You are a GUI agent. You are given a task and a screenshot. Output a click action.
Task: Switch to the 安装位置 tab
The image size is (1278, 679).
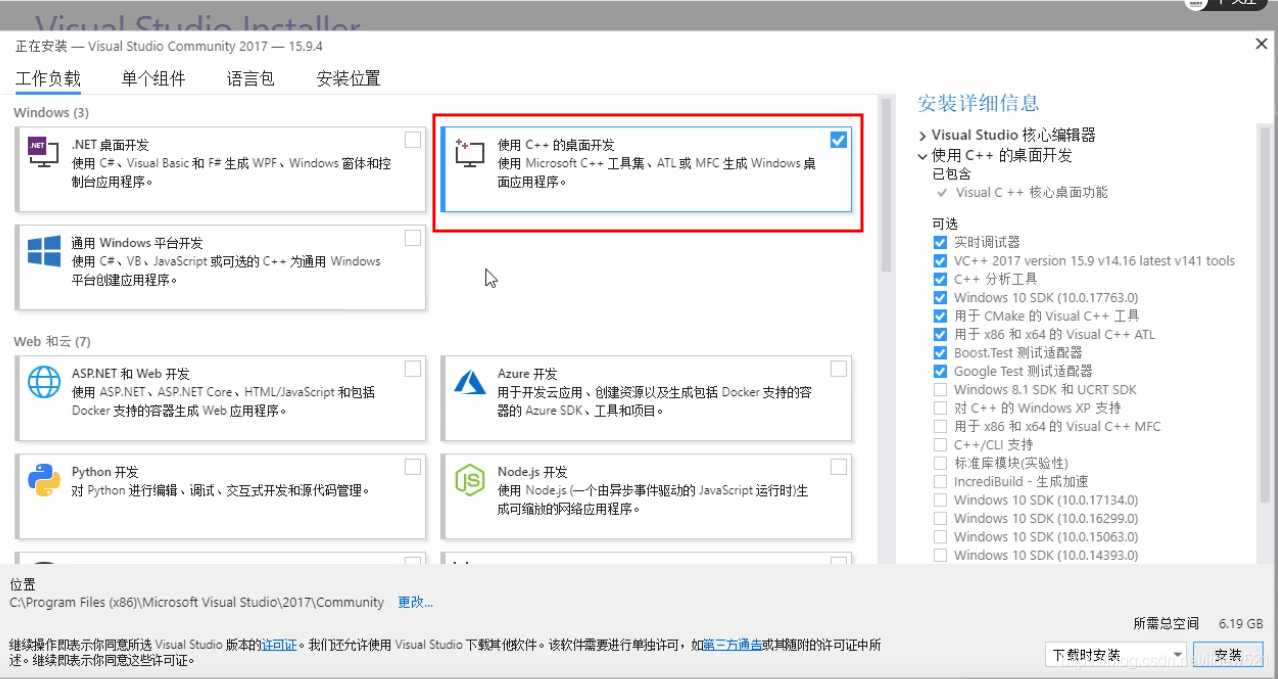point(348,79)
